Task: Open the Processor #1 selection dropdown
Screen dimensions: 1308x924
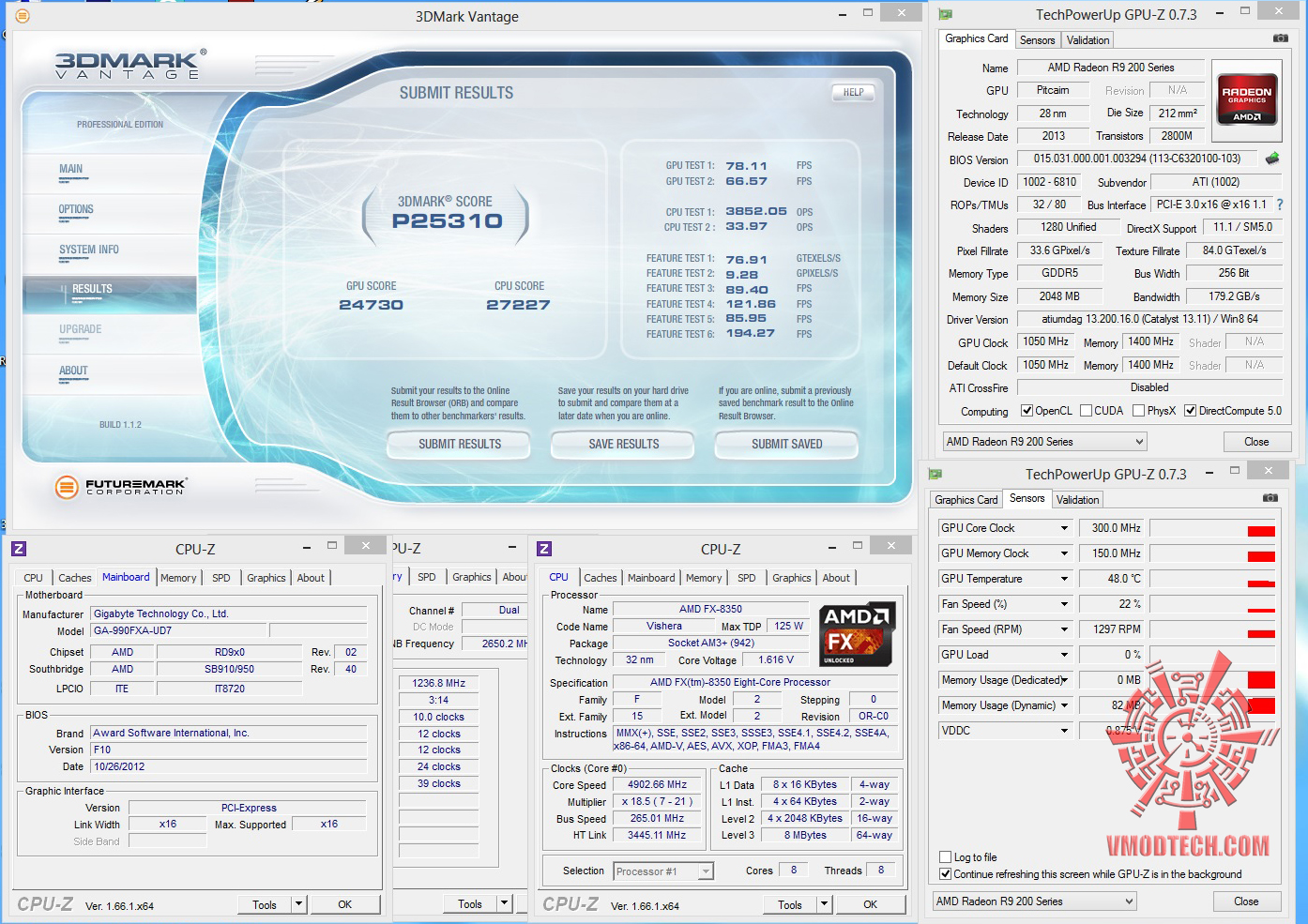Action: 663,871
